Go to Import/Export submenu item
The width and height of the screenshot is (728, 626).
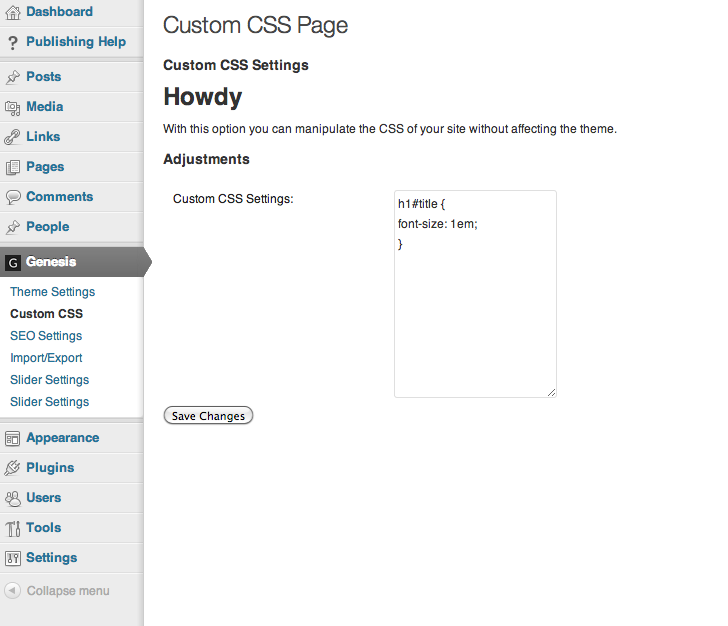coord(46,358)
